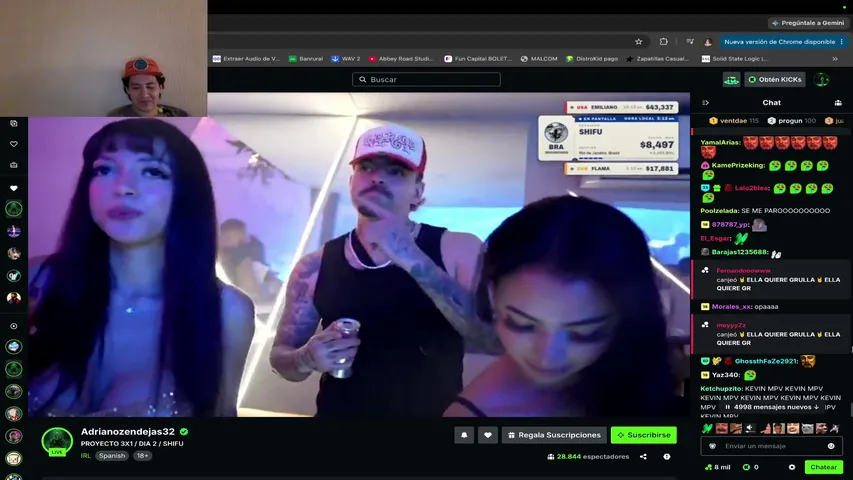Screen dimensions: 853x480
Task: Open the Solid State Logic bookmark
Action: 735,59
